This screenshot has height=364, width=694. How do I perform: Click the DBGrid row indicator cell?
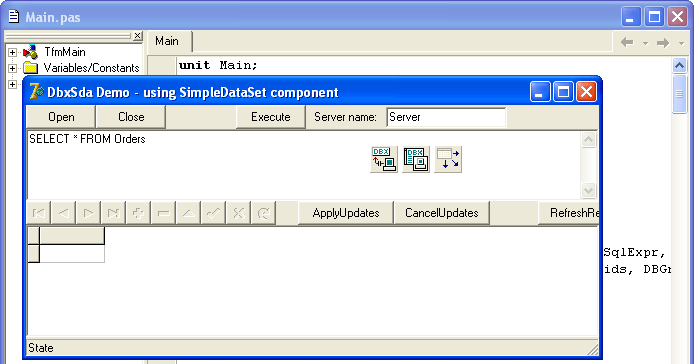point(34,254)
